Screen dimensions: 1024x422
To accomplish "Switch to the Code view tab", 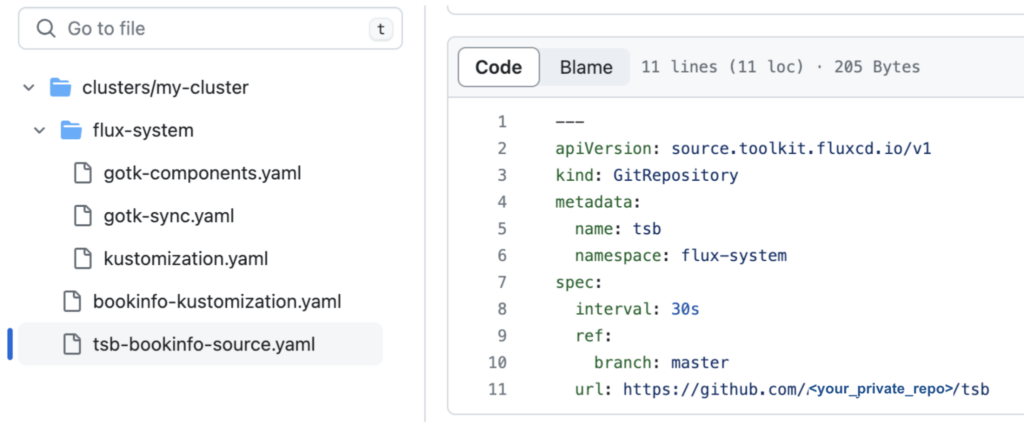I will [498, 67].
